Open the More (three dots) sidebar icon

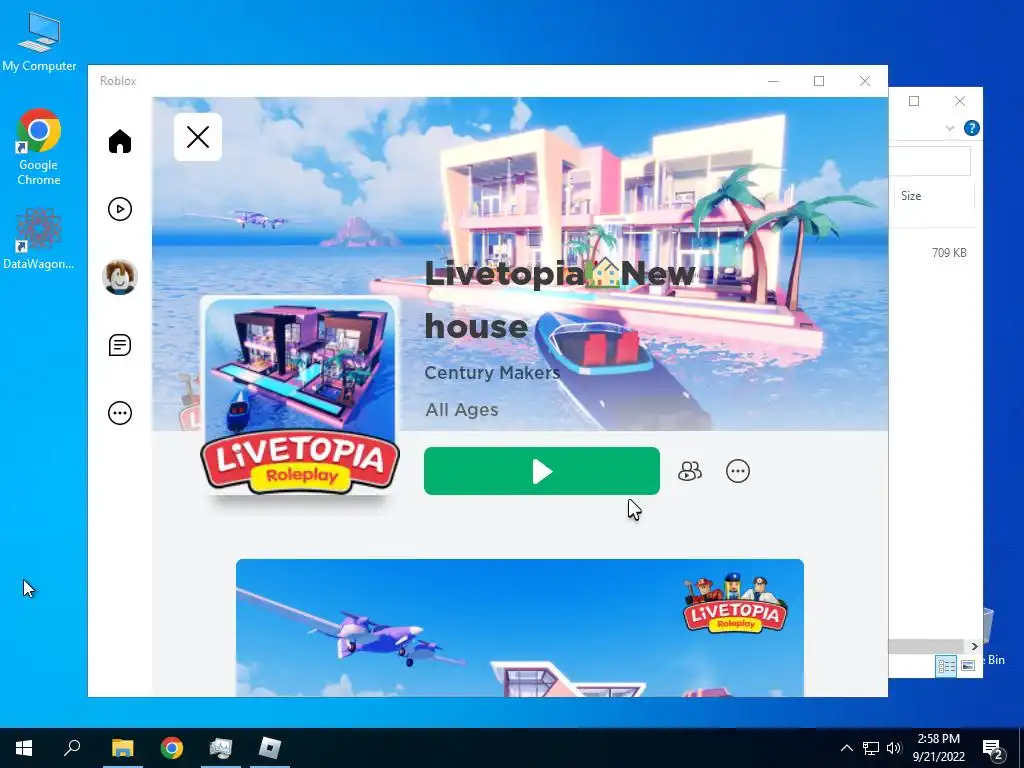tap(120, 413)
